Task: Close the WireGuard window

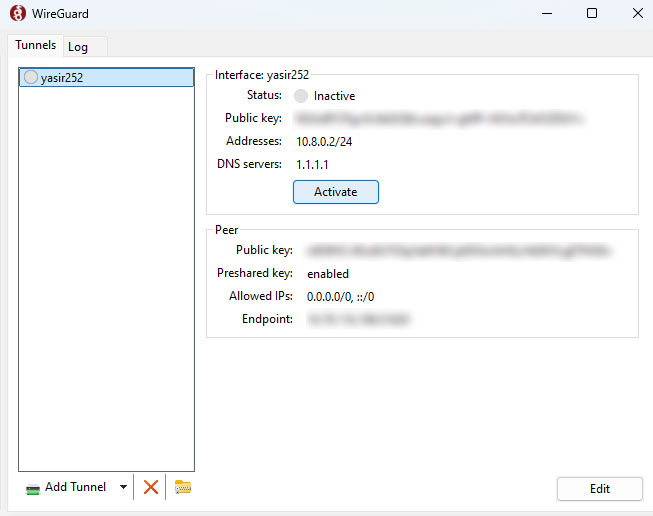Action: pos(638,13)
